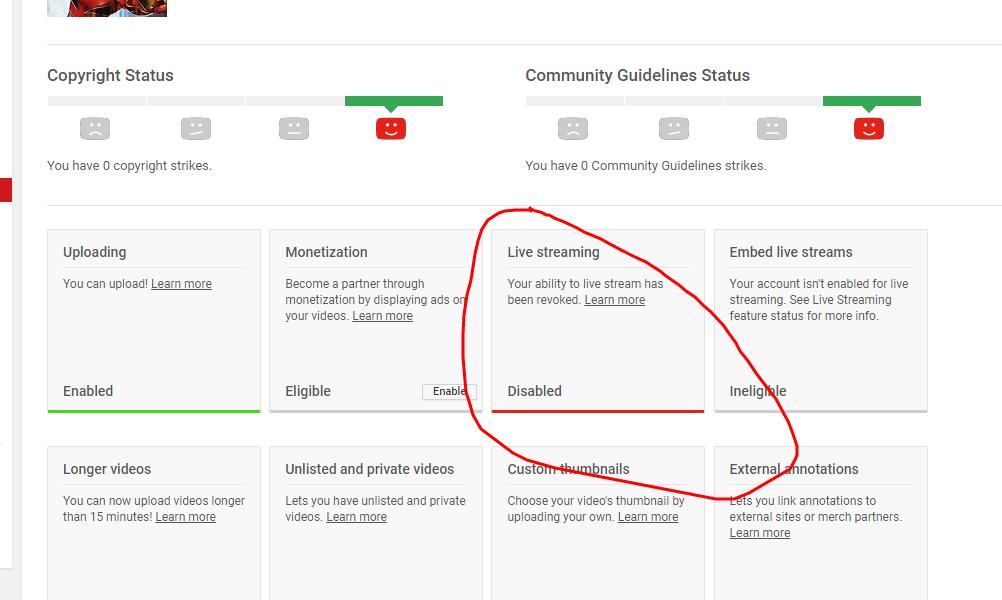Click the Copyright Status heading

pos(111,75)
